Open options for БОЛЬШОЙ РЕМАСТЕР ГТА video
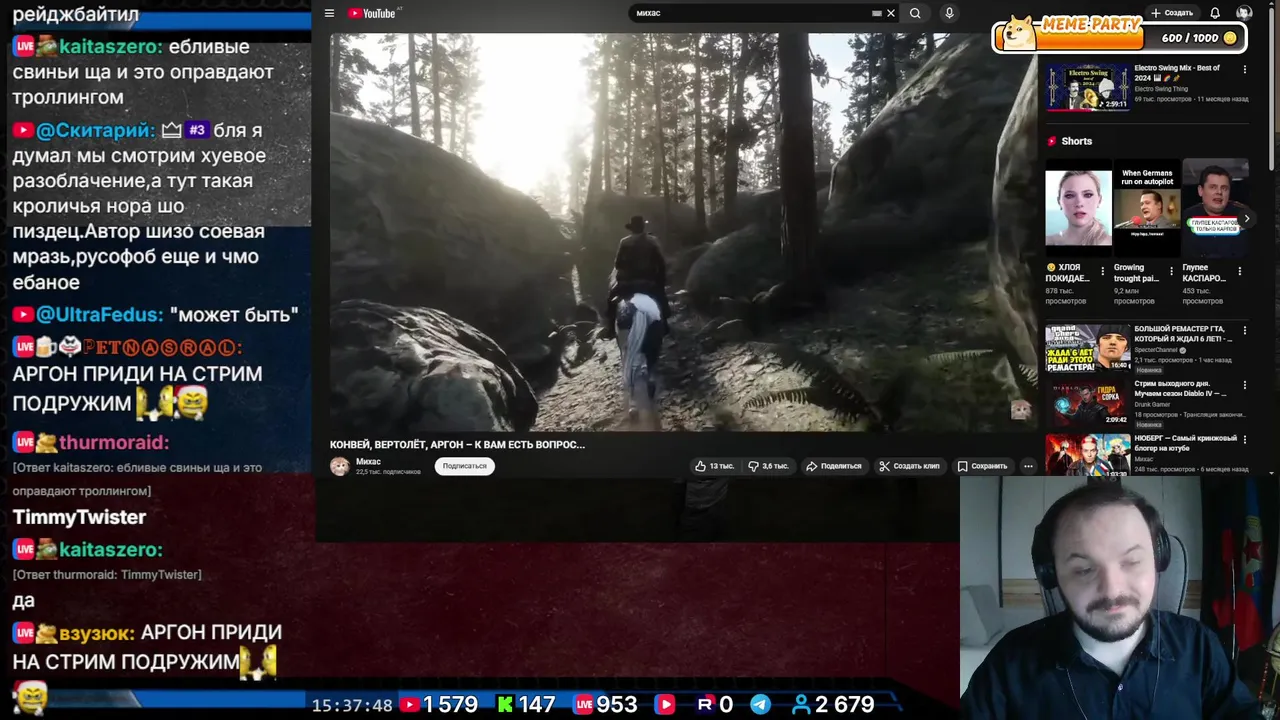Image resolution: width=1280 pixels, height=720 pixels. click(1244, 330)
